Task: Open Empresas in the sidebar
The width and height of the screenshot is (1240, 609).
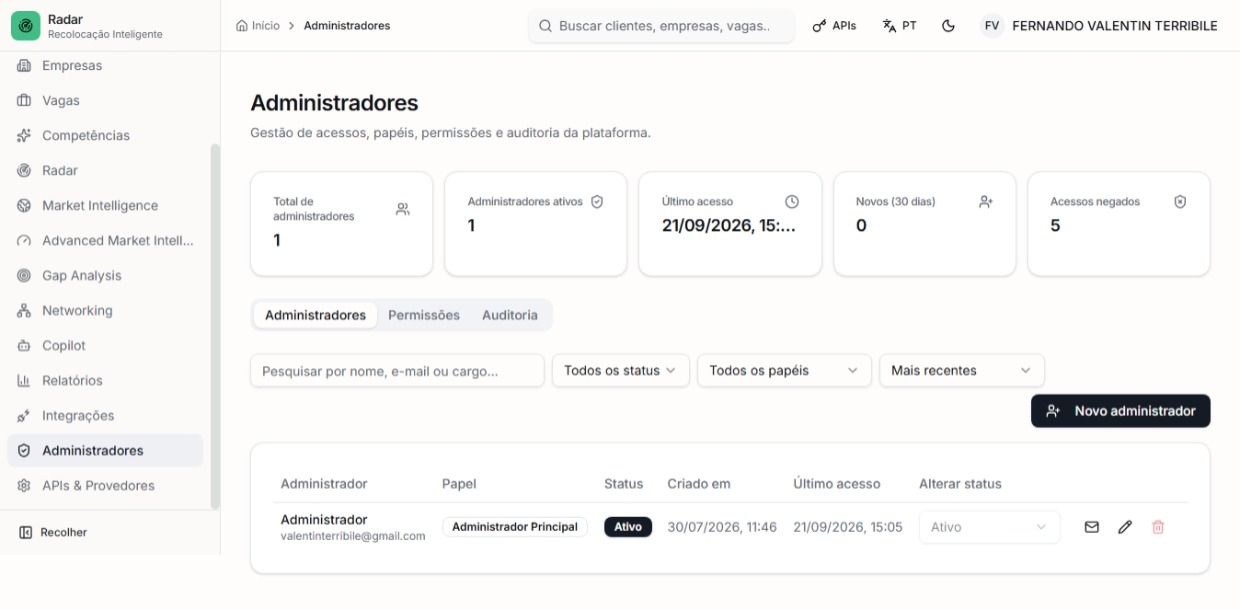Action: click(105, 66)
